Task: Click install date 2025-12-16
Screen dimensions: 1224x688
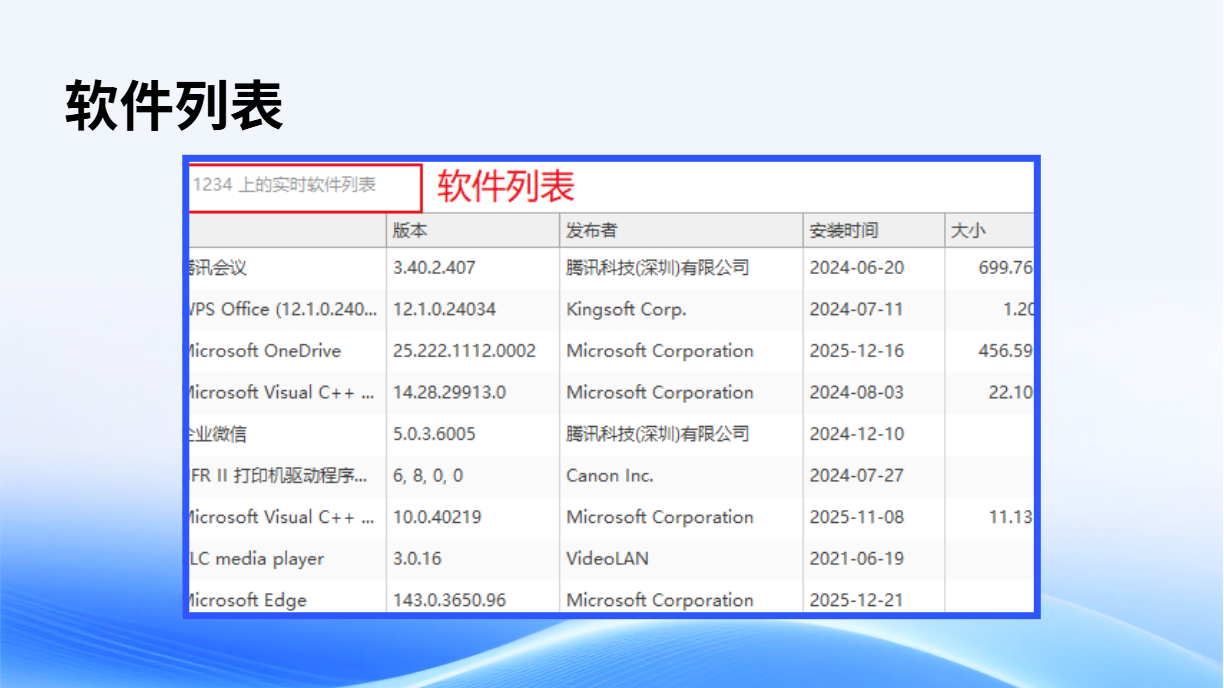Action: pyautogui.click(x=856, y=351)
